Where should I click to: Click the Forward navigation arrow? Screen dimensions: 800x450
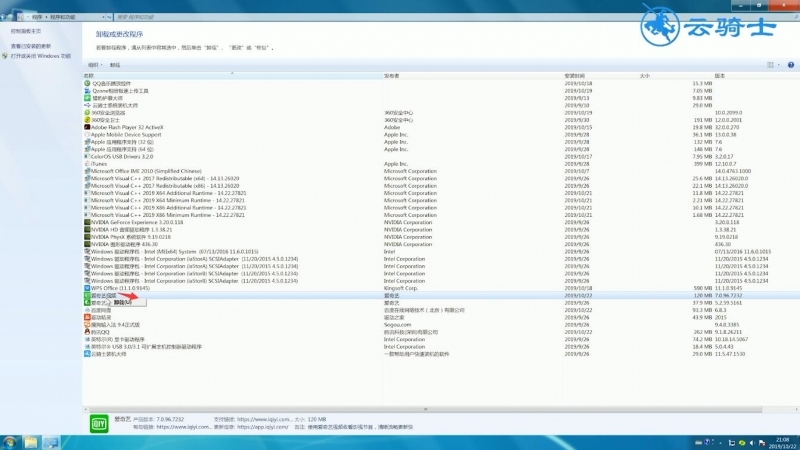(10, 17)
